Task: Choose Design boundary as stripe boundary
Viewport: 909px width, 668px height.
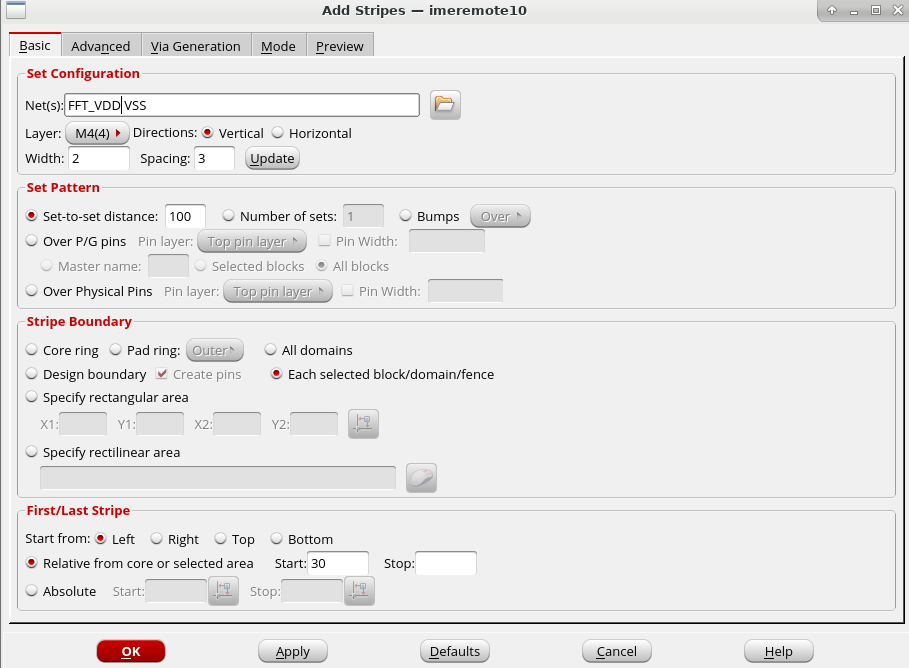Action: (x=30, y=374)
